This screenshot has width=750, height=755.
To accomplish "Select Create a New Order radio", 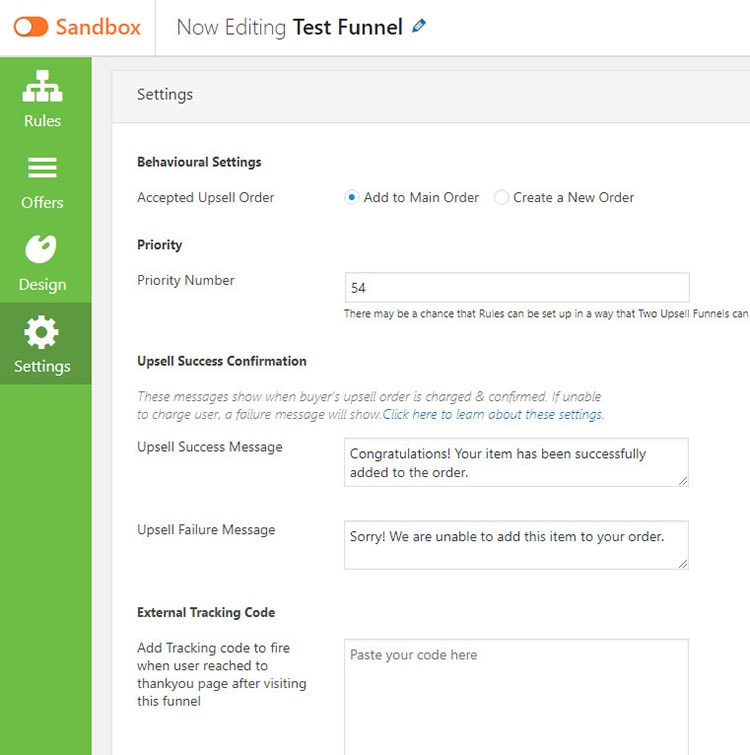I will tap(501, 198).
